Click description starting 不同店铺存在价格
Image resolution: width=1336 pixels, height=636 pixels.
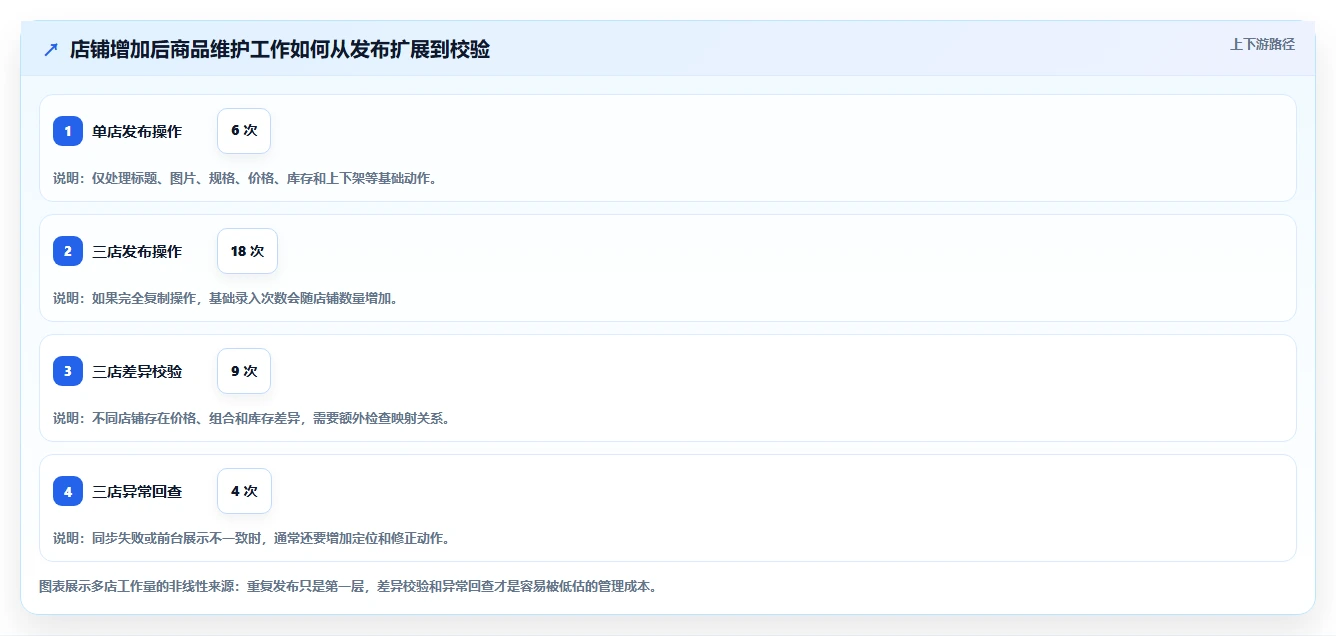point(253,418)
